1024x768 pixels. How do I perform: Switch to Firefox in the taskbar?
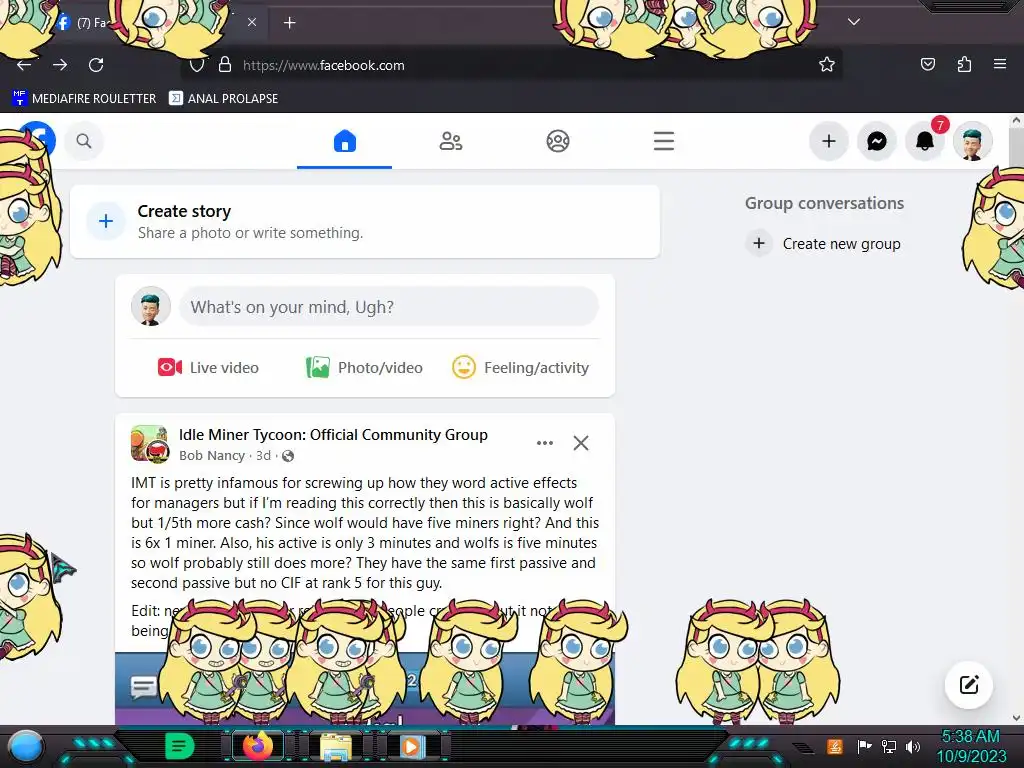point(258,746)
